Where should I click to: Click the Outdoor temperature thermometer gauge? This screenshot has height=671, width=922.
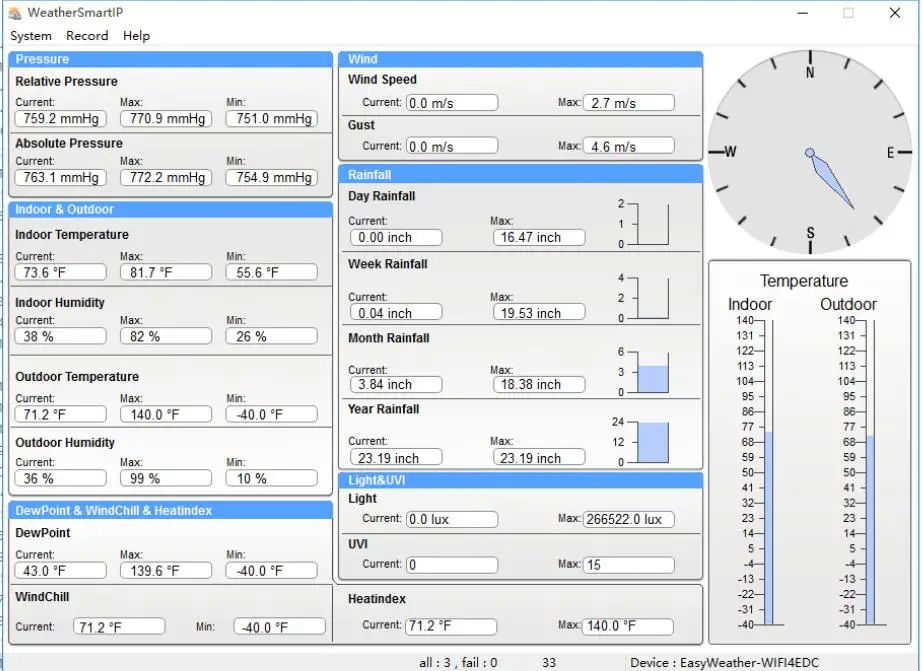pyautogui.click(x=870, y=472)
